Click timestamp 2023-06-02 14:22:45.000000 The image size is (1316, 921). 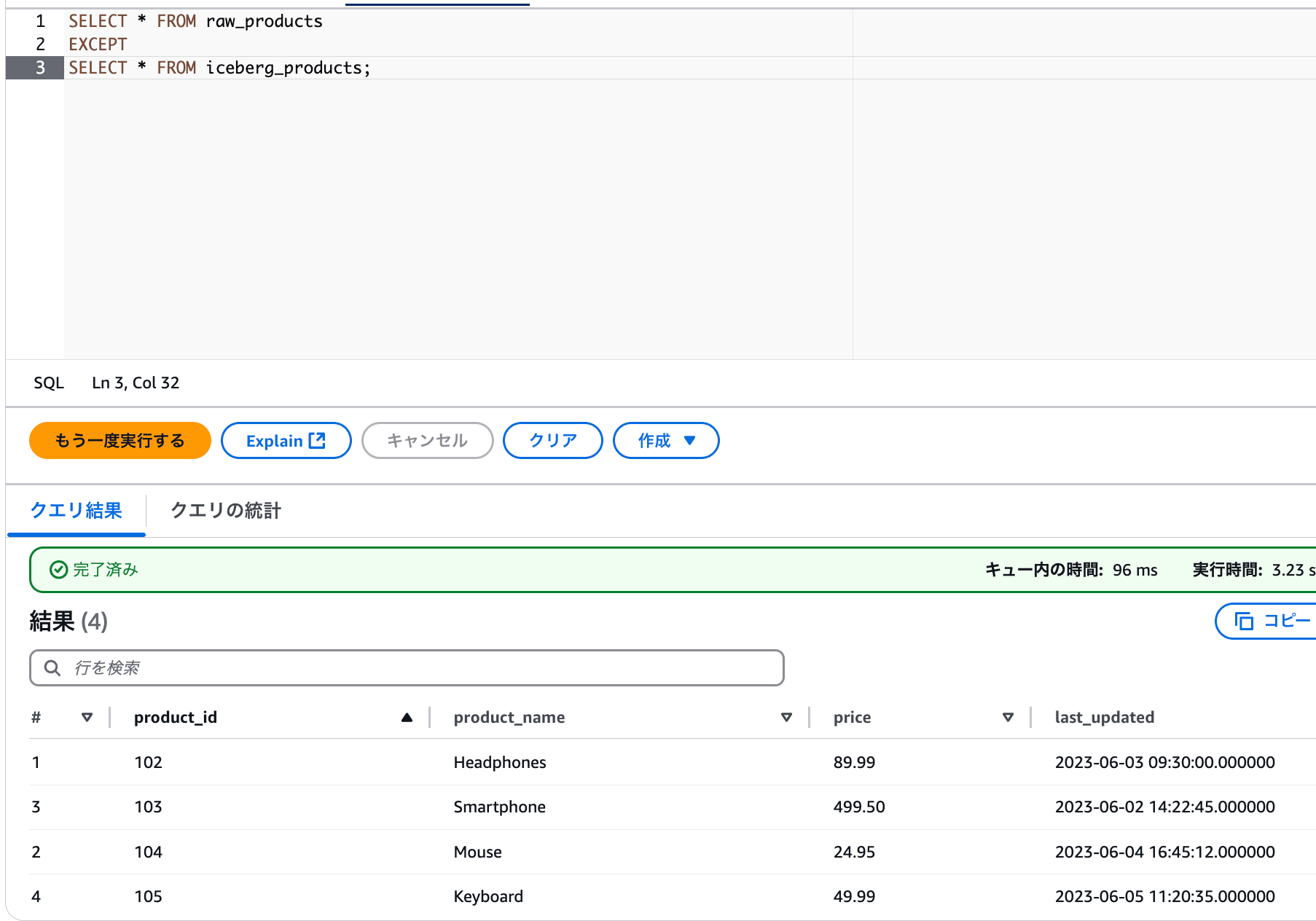click(1165, 807)
